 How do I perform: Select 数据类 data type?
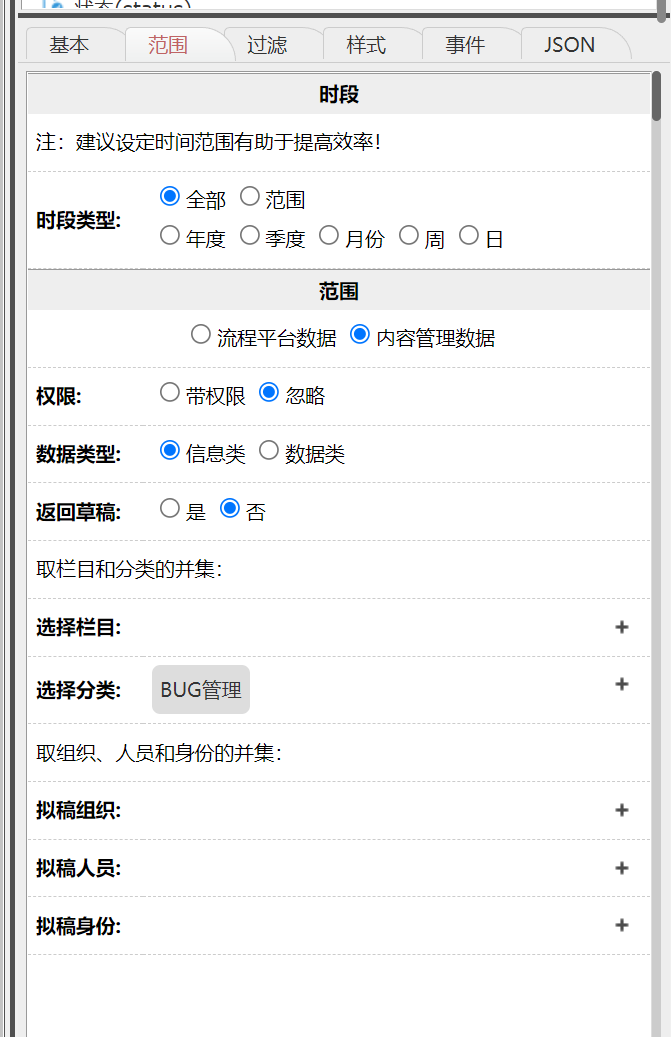pyautogui.click(x=269, y=451)
